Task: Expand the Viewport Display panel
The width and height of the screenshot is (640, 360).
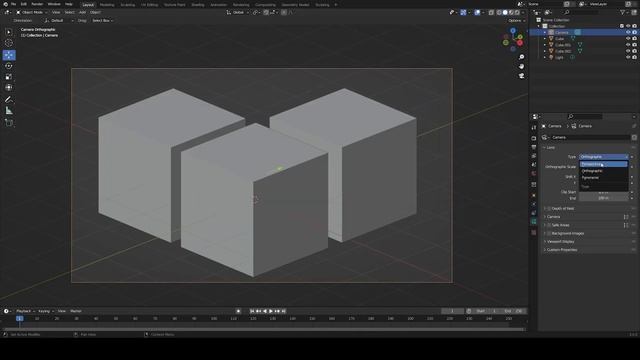Action: [560, 242]
